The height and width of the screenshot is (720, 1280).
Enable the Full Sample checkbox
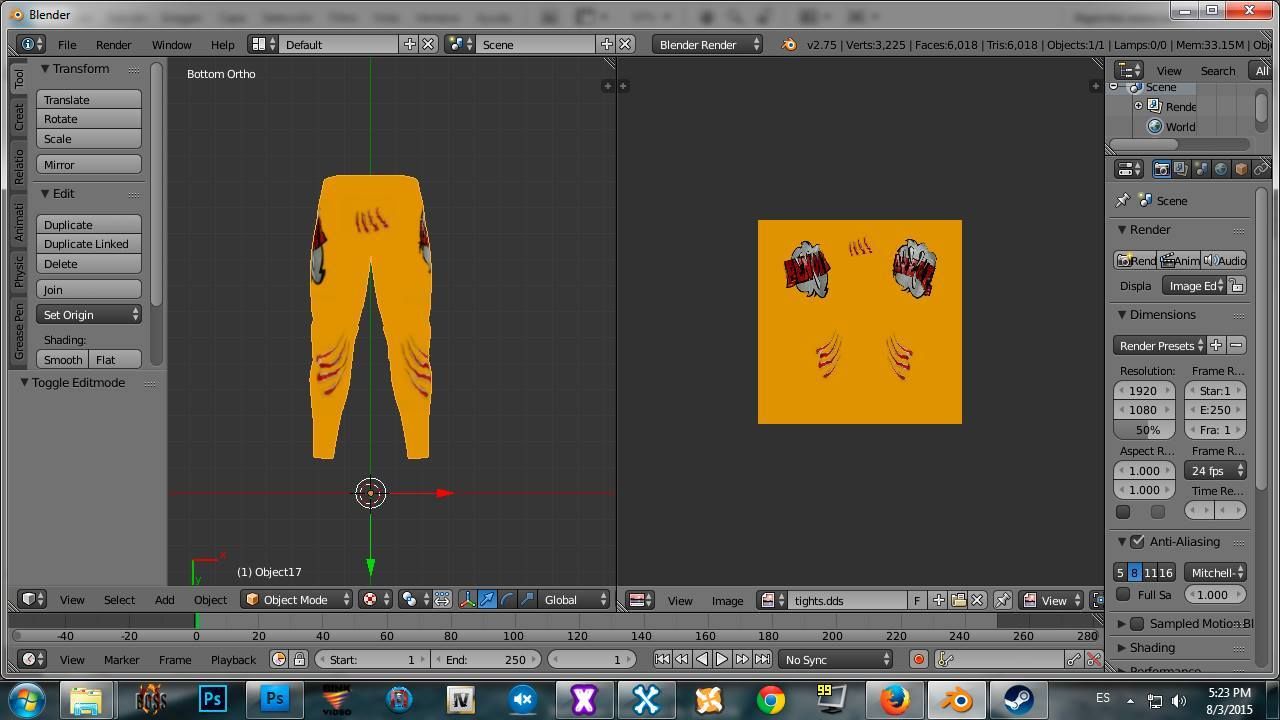1123,594
